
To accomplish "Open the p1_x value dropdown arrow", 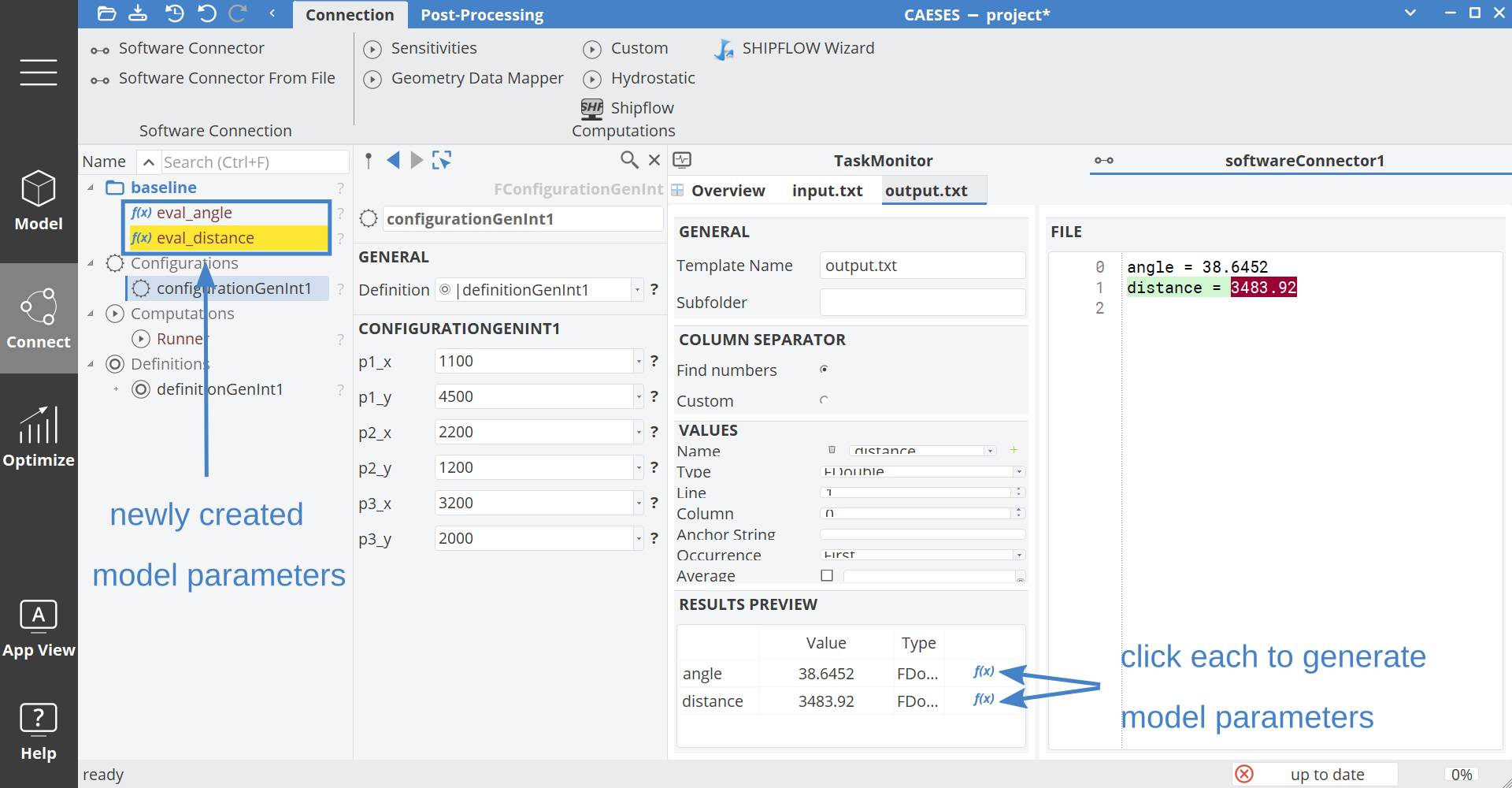I will 638,362.
